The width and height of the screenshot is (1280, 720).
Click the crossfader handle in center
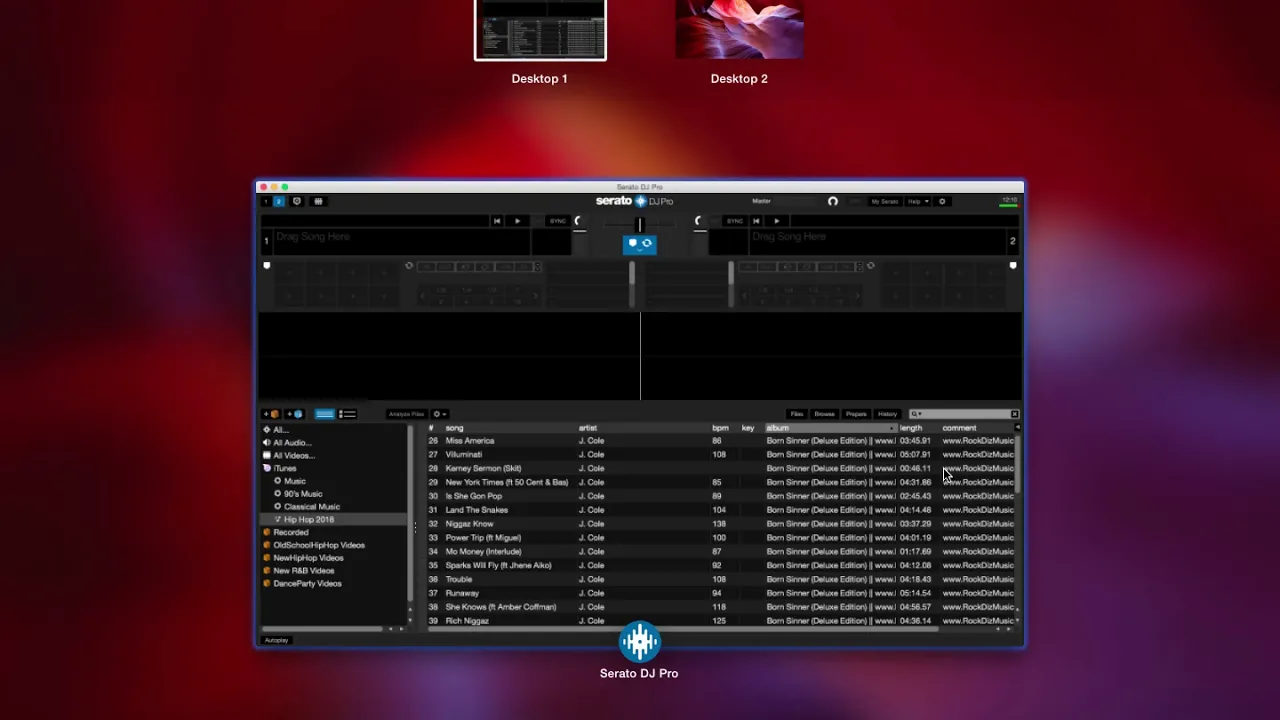640,225
